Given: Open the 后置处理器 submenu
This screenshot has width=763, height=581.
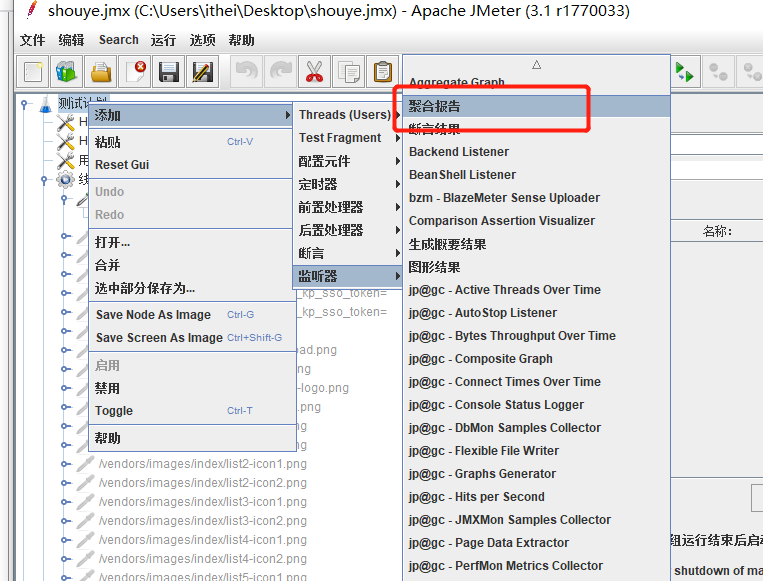Looking at the screenshot, I should 347,230.
